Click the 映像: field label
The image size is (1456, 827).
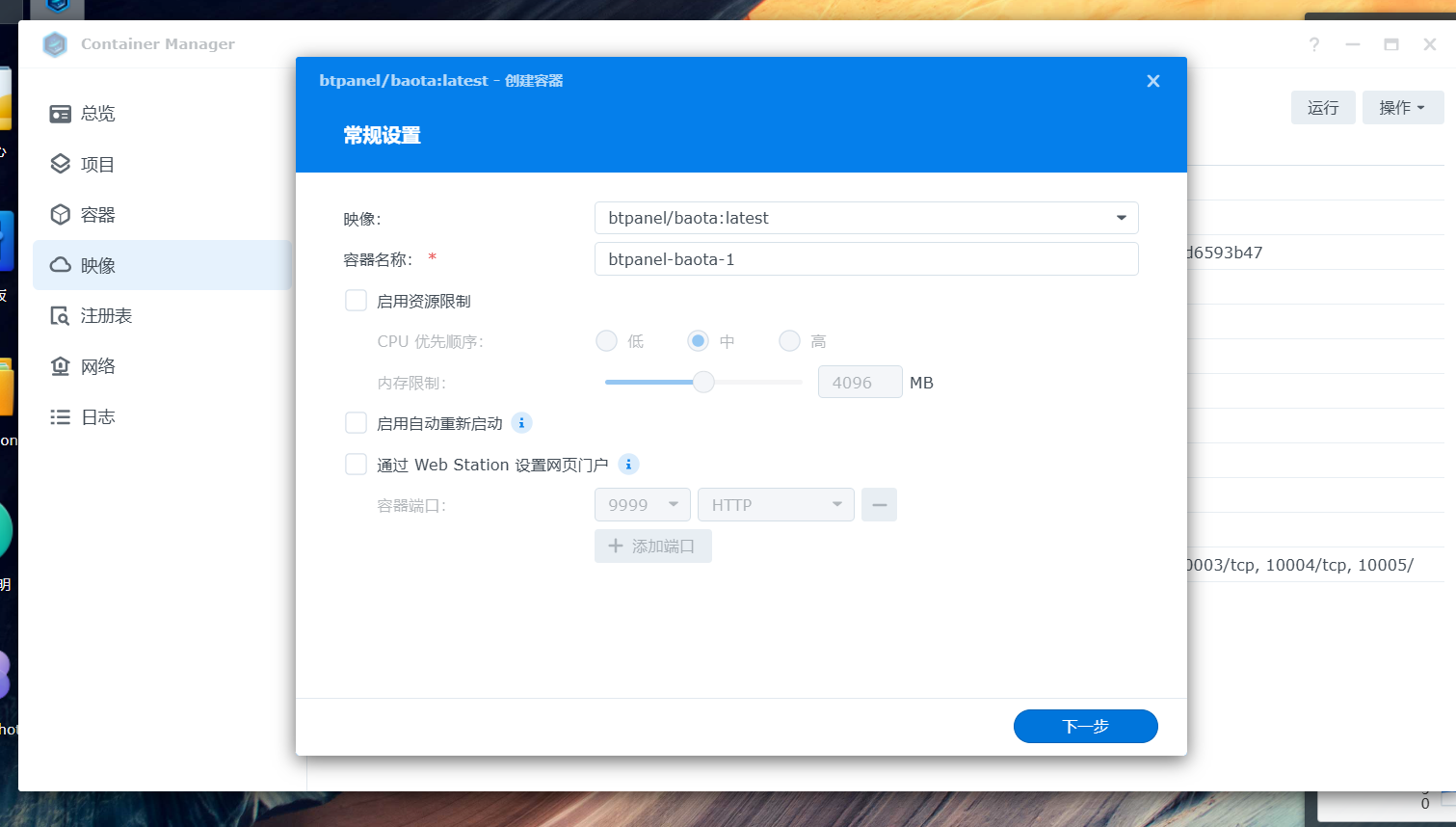362,219
